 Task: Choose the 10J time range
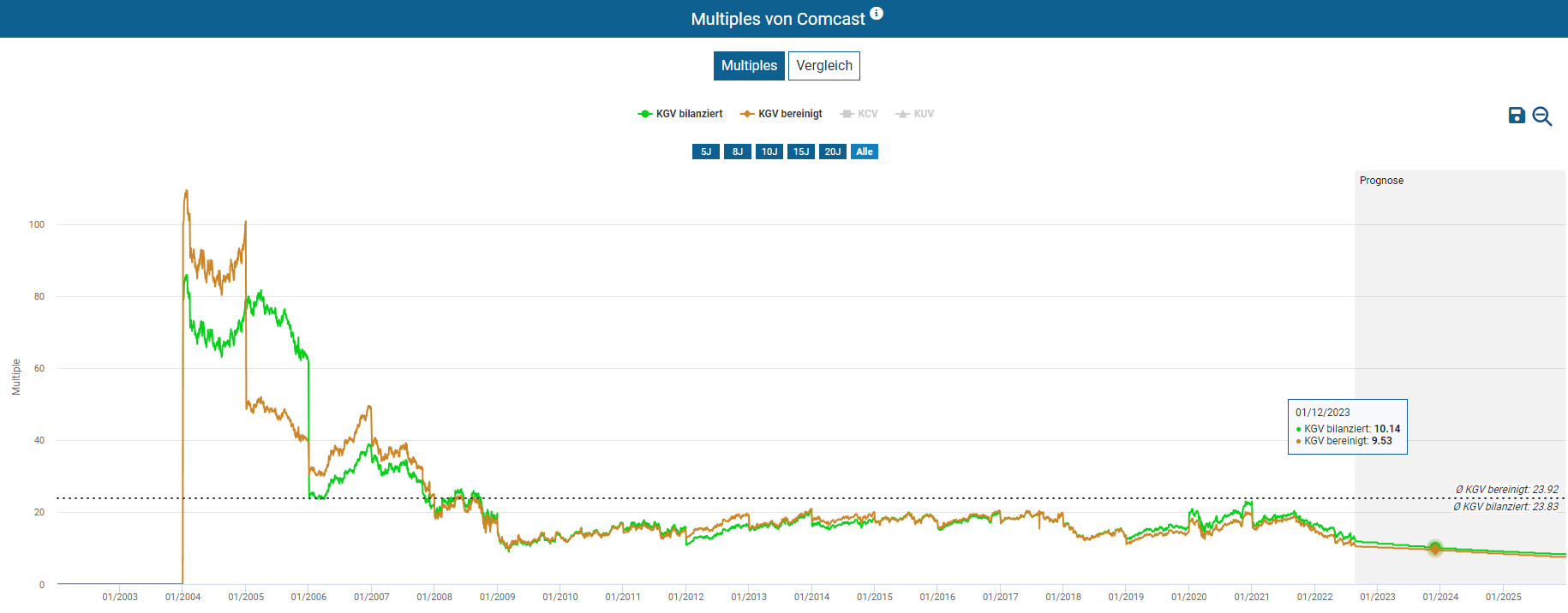(769, 152)
